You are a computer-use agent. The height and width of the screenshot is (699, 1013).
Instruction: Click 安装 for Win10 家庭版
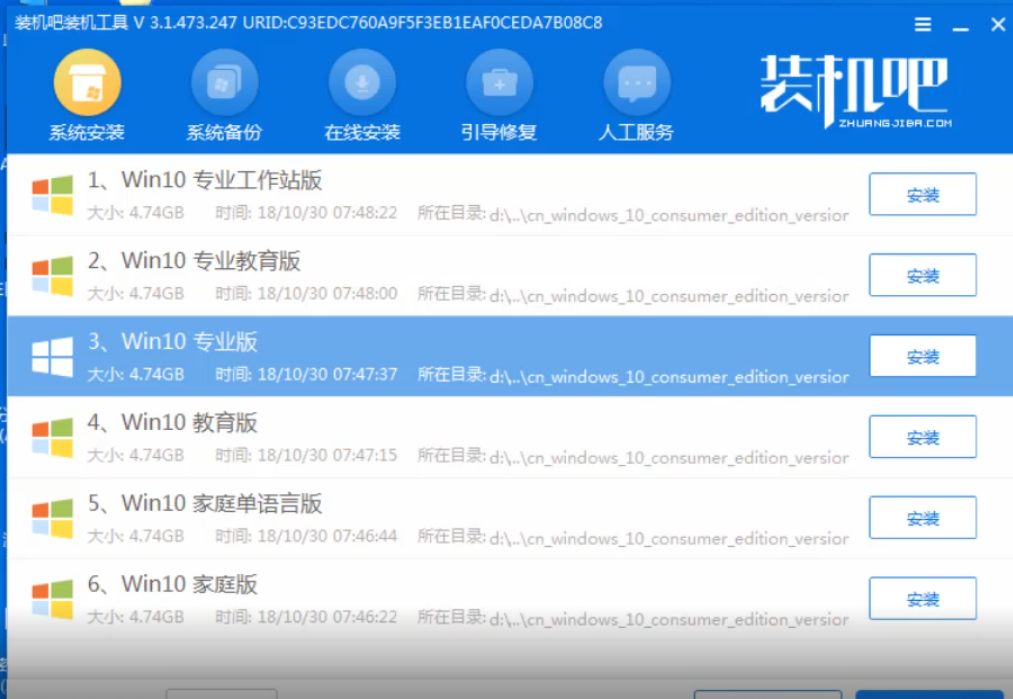(x=922, y=598)
